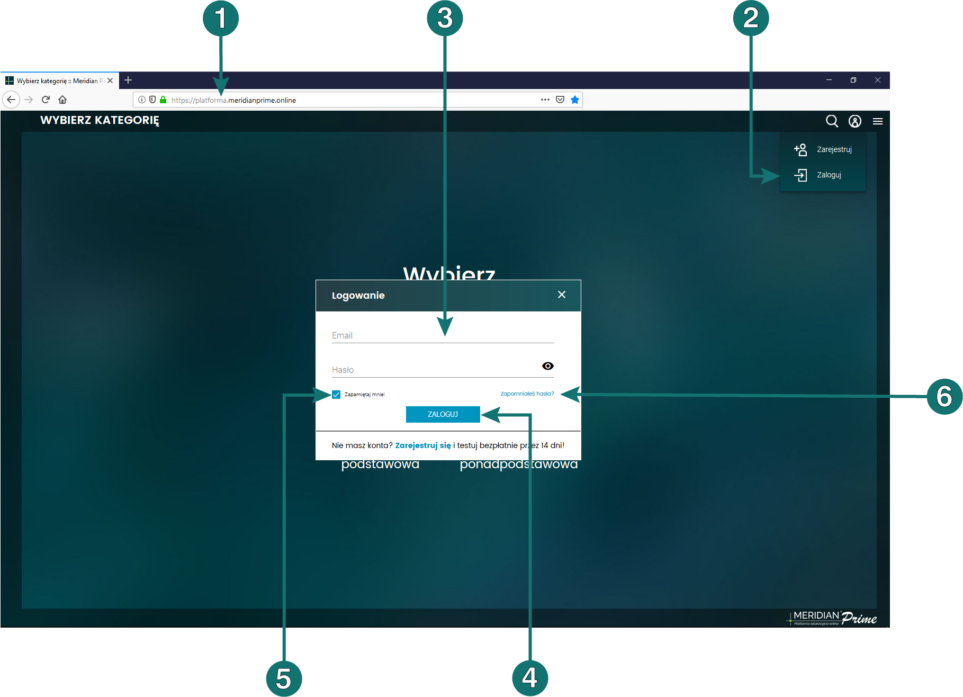Minimize the browser window
The width and height of the screenshot is (963, 697).
829,80
